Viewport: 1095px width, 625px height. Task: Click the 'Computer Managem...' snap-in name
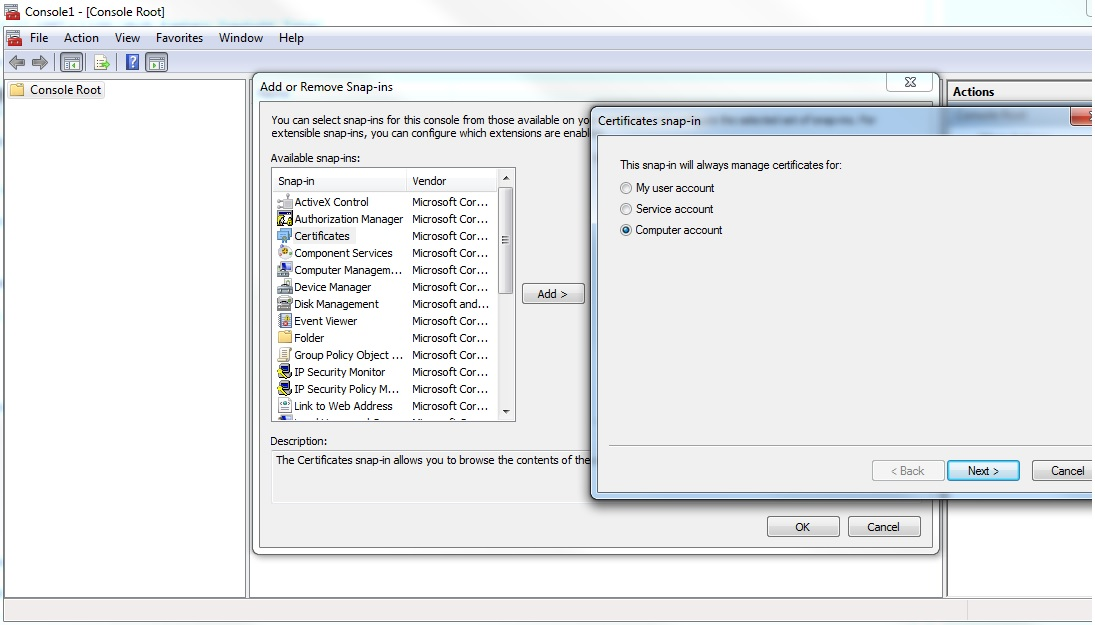[x=348, y=270]
